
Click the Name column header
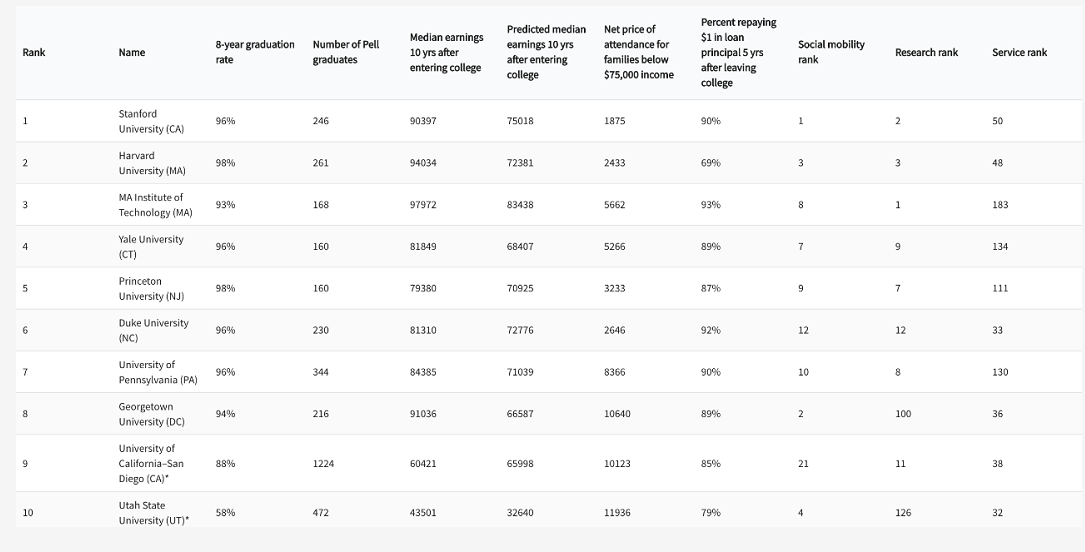131,52
